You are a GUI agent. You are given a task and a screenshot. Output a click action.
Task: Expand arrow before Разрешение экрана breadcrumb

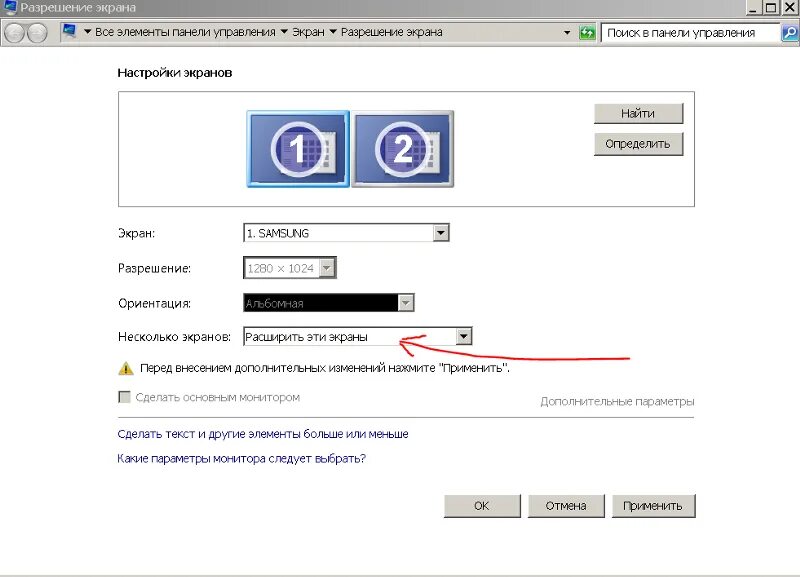333,32
